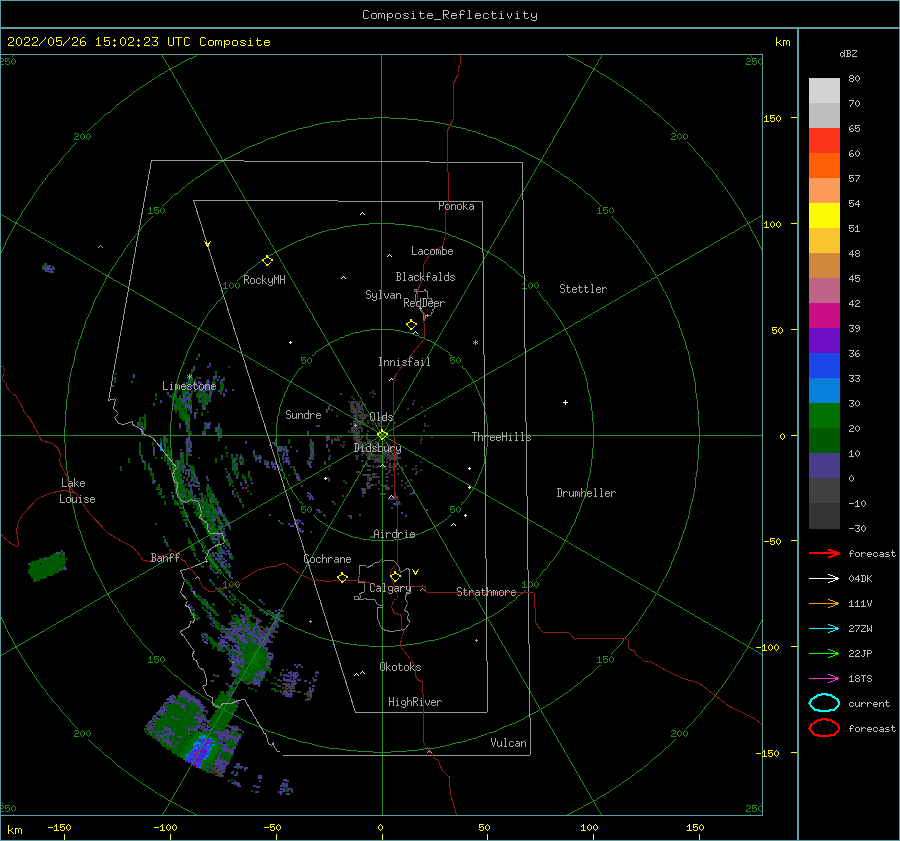Click the white plus marker east of ThreeHills
The image size is (900, 841).
pyautogui.click(x=565, y=402)
